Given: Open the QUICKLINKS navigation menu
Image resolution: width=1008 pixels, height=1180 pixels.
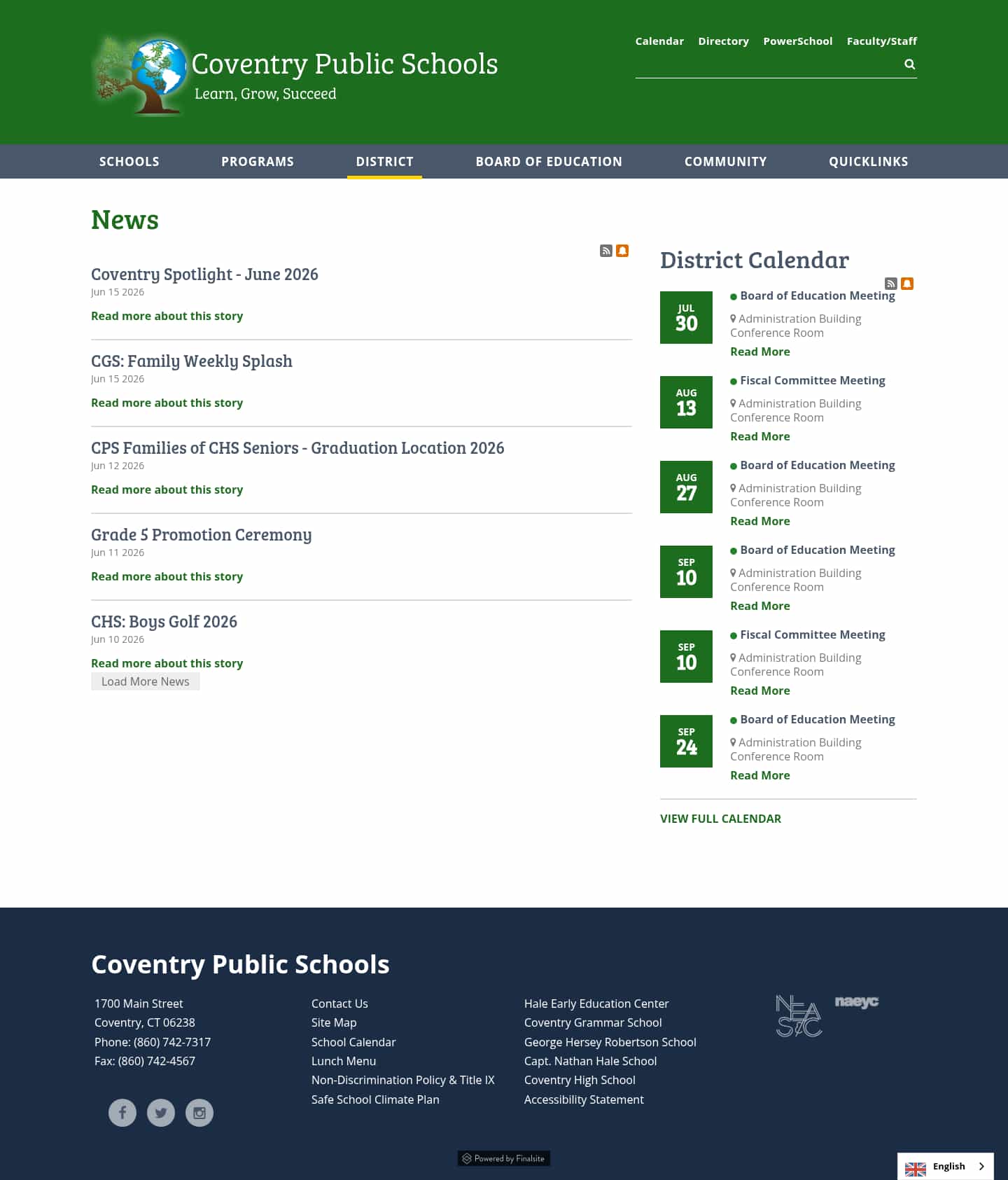Looking at the screenshot, I should 868,162.
